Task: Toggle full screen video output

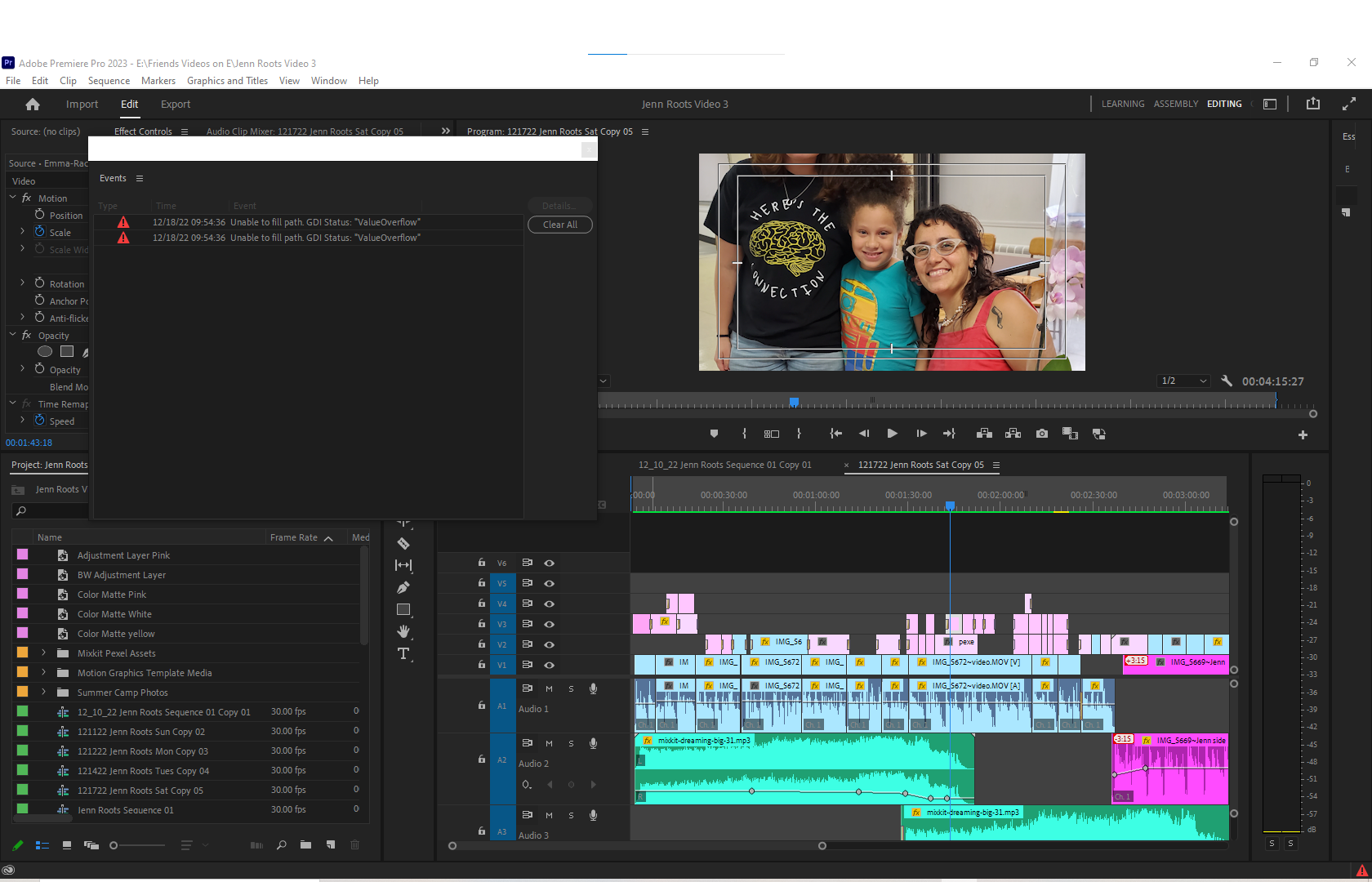Action: pyautogui.click(x=1349, y=104)
